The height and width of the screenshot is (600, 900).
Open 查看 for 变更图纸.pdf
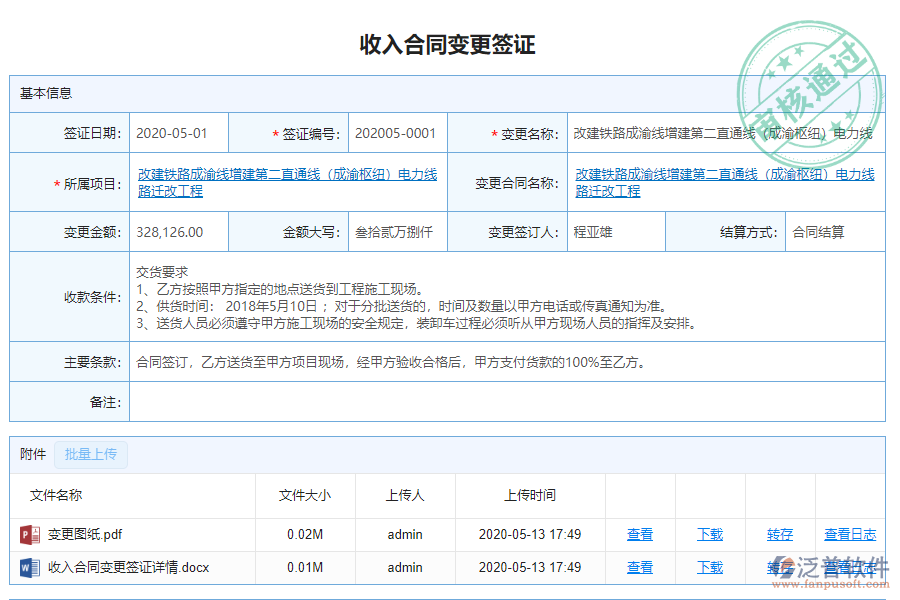[639, 534]
